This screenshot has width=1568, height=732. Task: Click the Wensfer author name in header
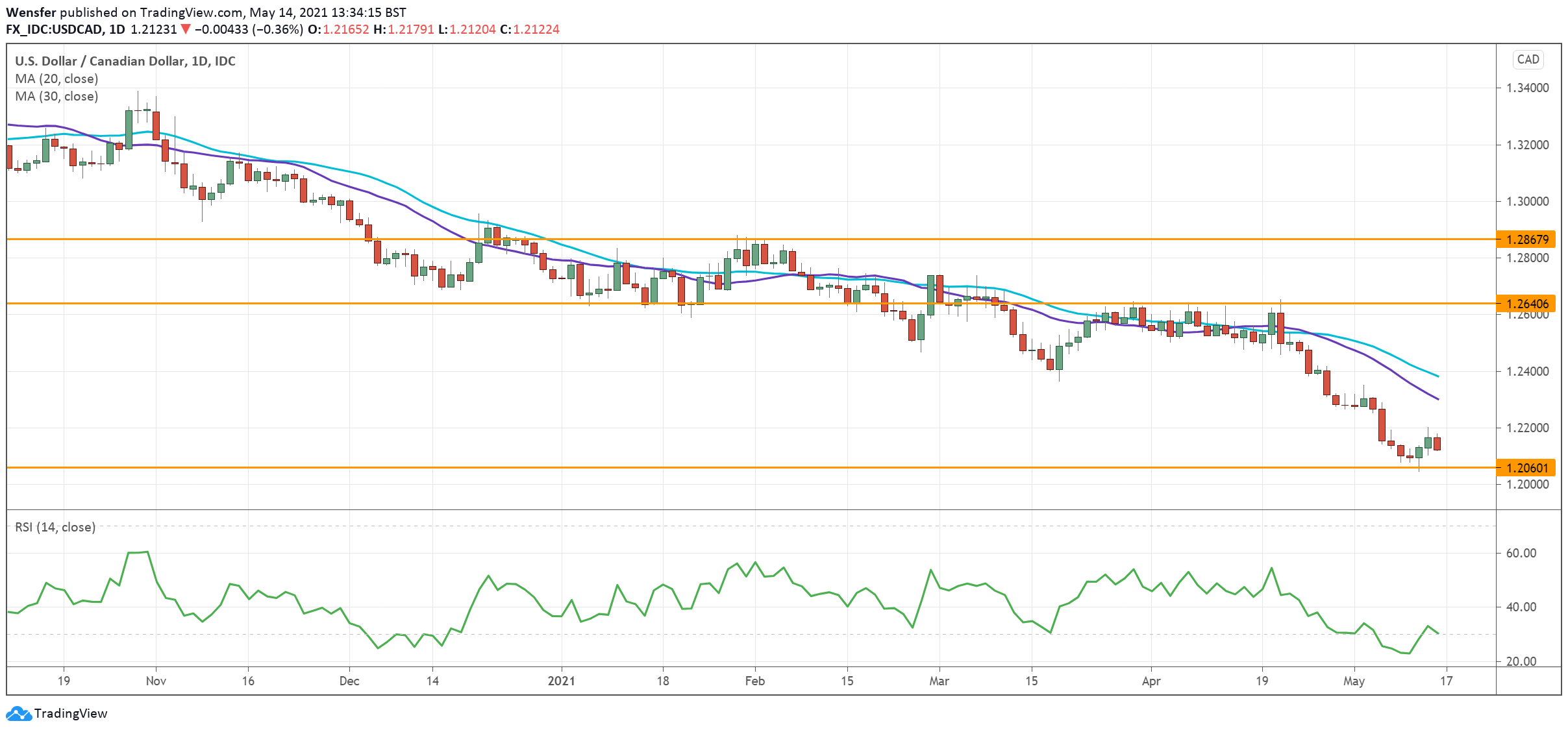point(31,12)
